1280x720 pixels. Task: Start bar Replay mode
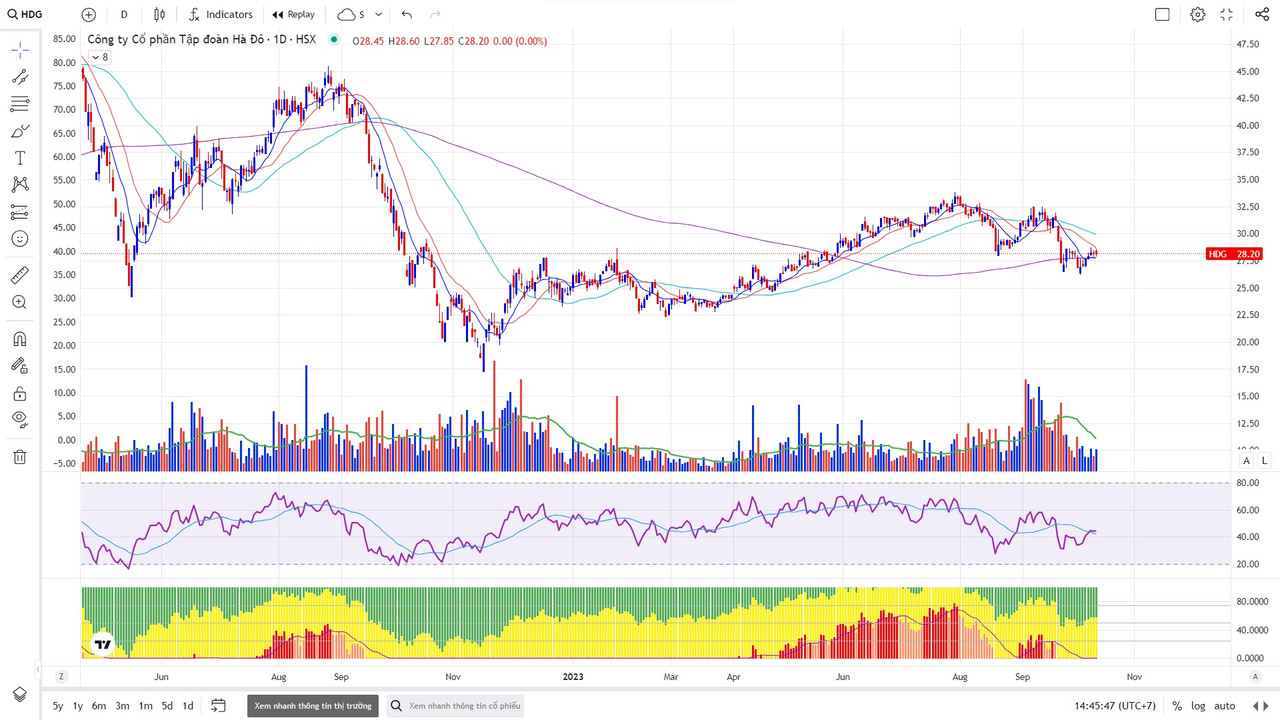(292, 14)
